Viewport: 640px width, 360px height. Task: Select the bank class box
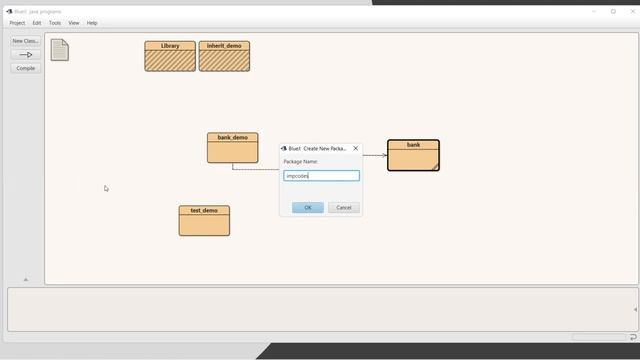413,155
